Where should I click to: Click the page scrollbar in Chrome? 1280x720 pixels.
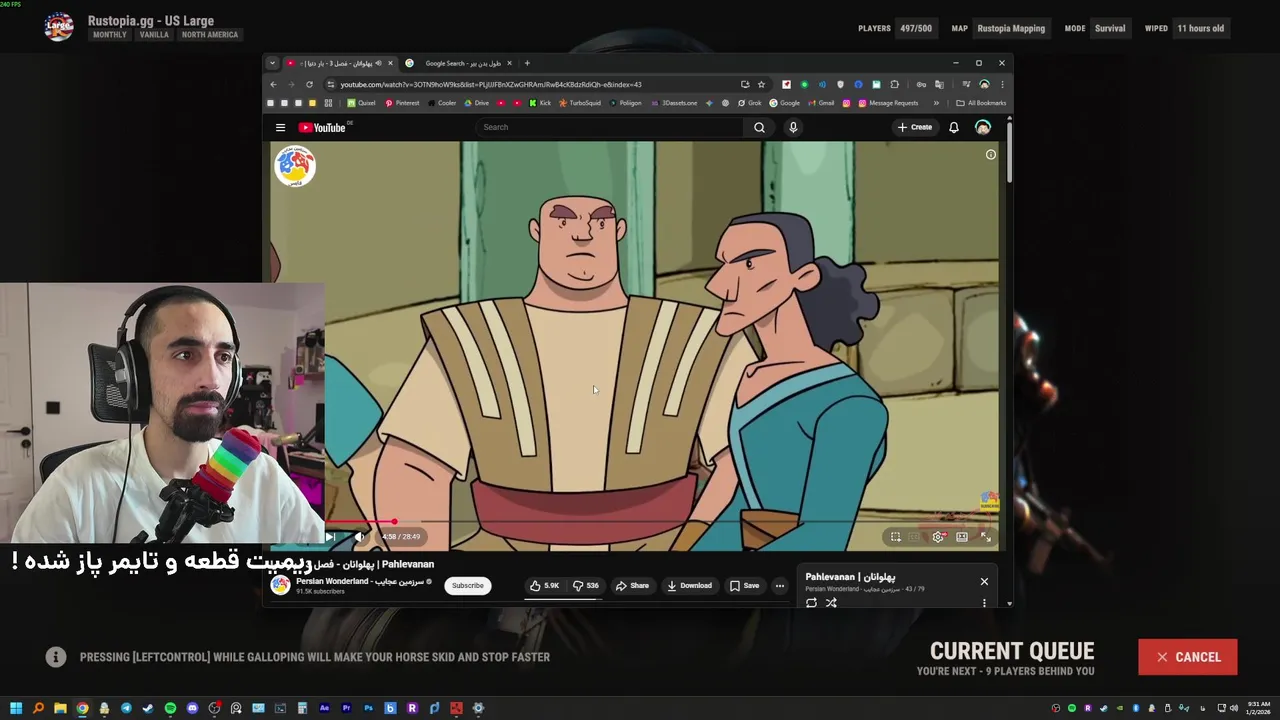[1009, 150]
